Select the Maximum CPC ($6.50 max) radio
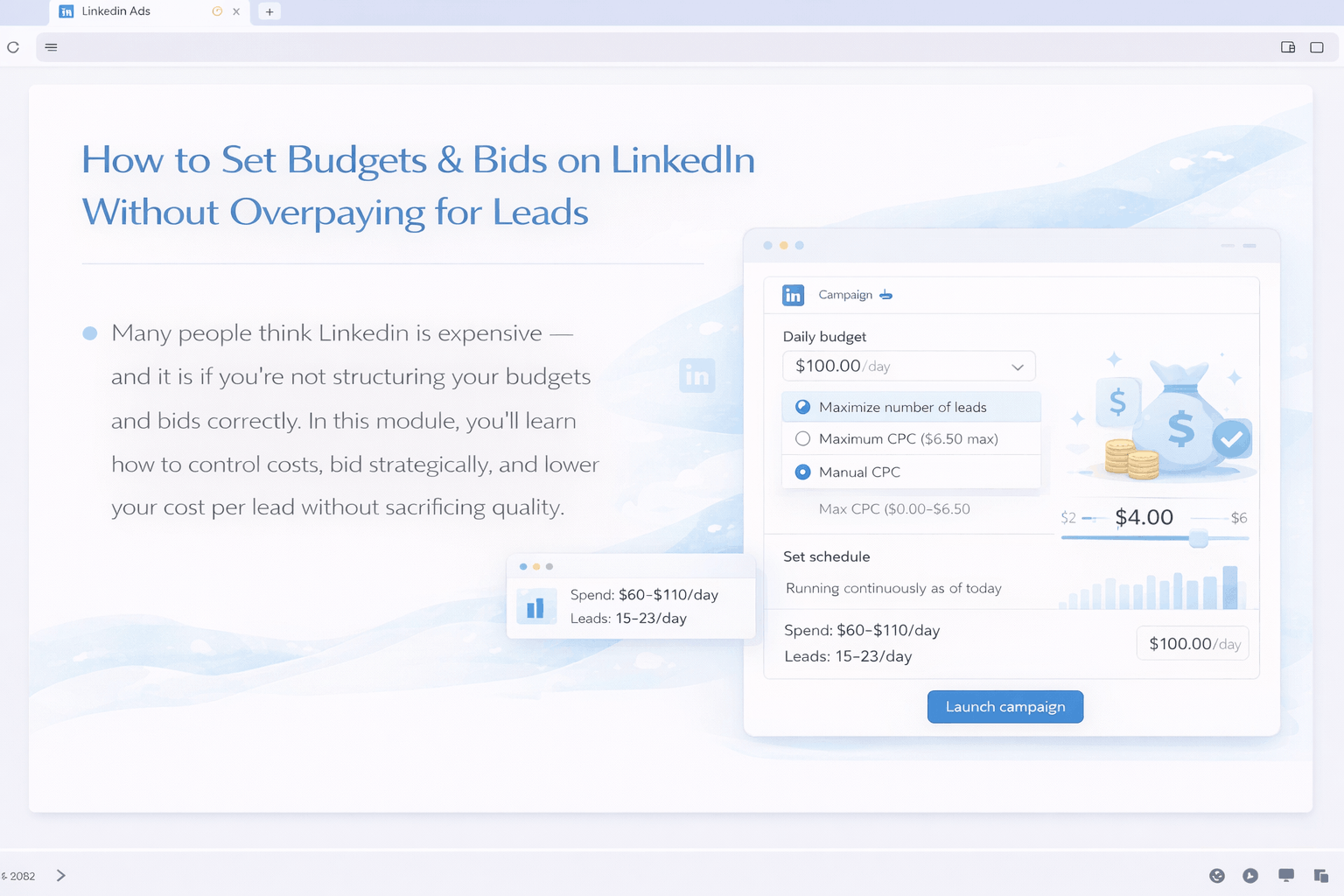The image size is (1344, 896). pyautogui.click(x=802, y=439)
